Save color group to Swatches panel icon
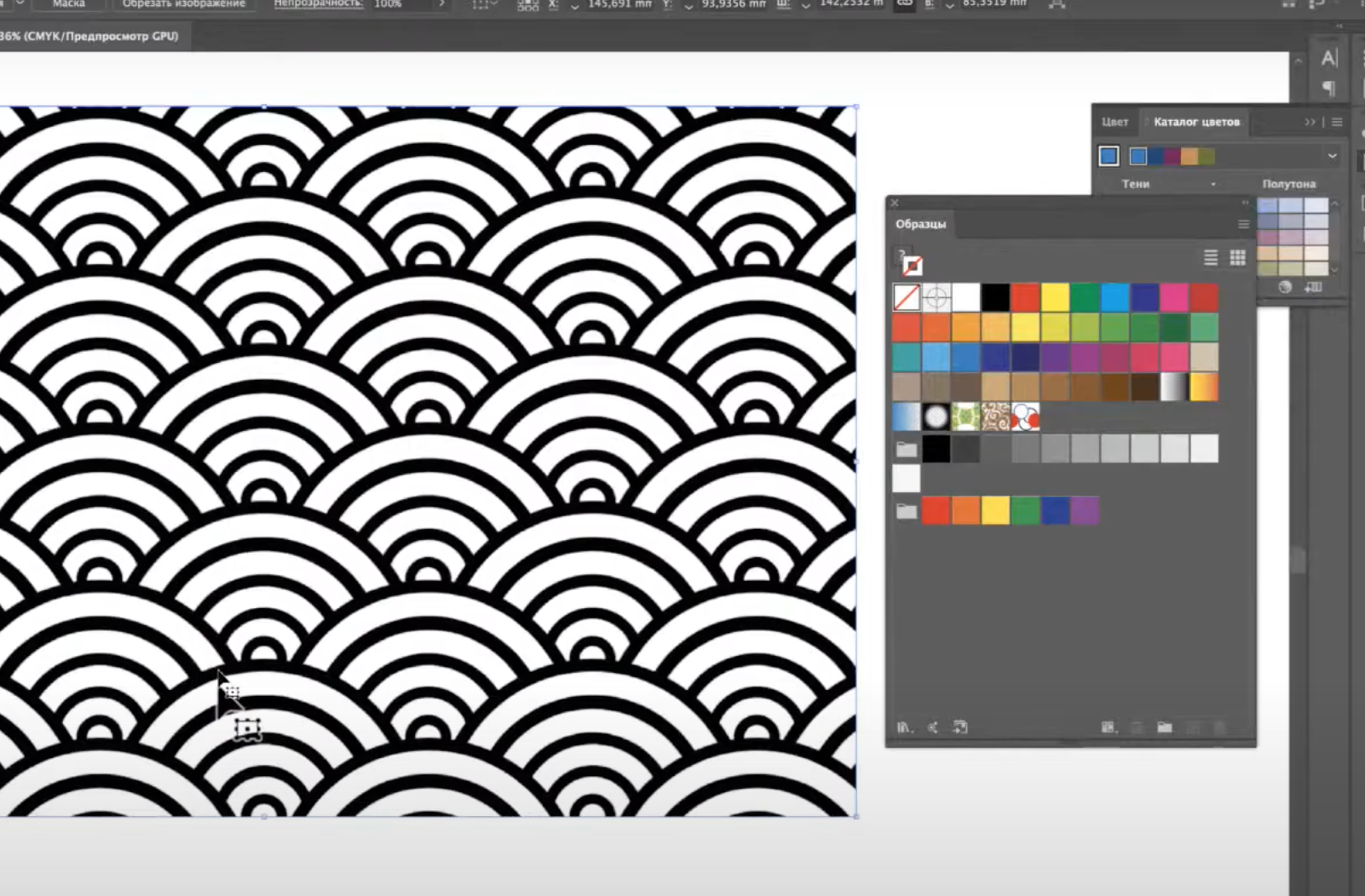Viewport: 1365px width, 896px height. point(1313,287)
